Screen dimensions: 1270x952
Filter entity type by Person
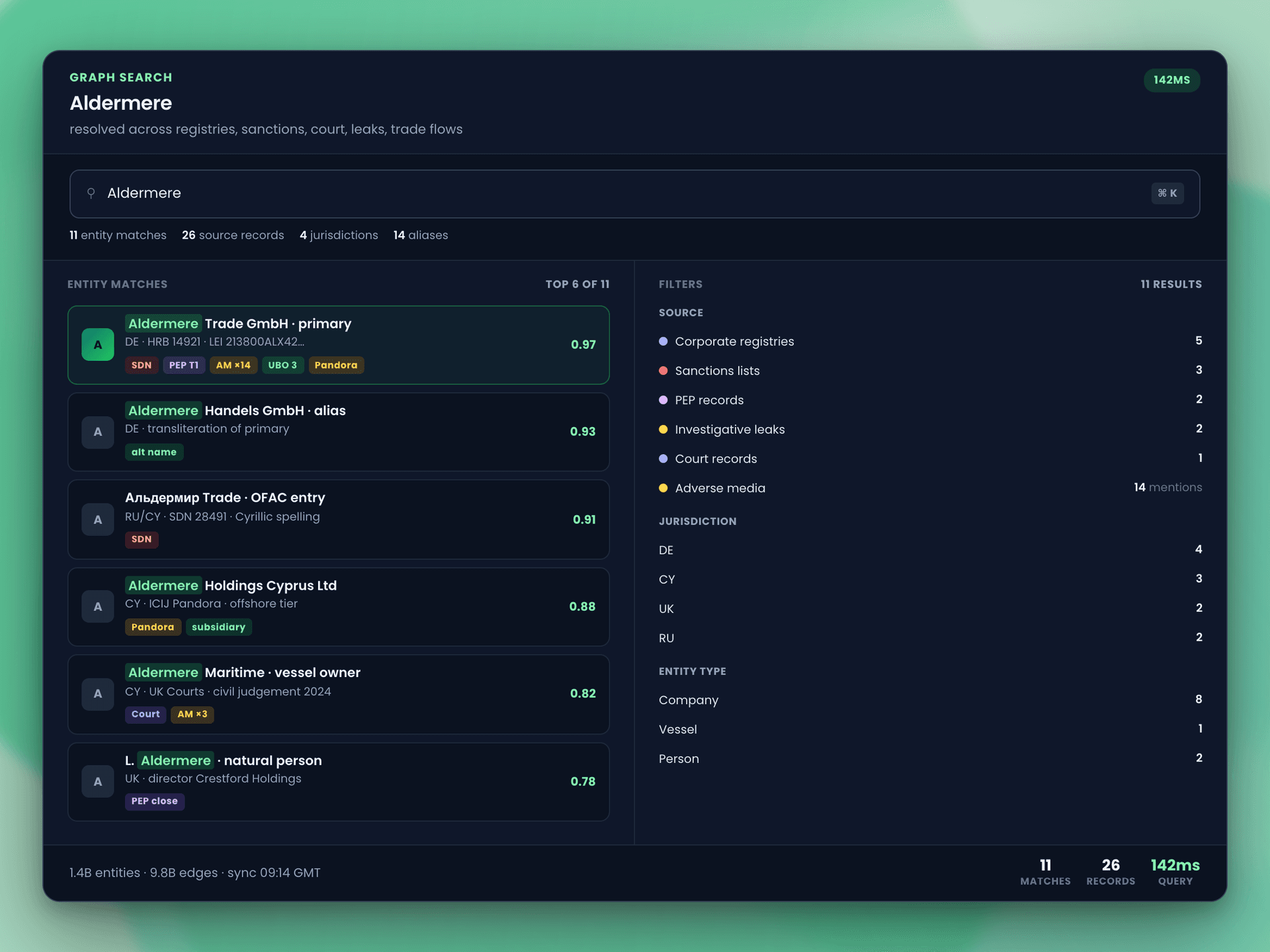[930, 758]
